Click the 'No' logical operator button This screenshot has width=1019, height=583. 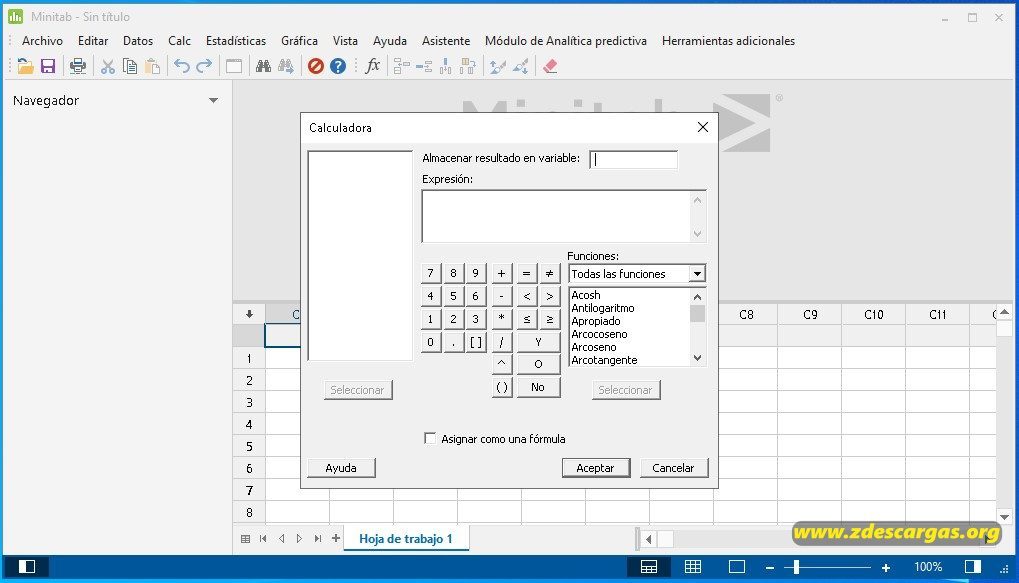[538, 387]
